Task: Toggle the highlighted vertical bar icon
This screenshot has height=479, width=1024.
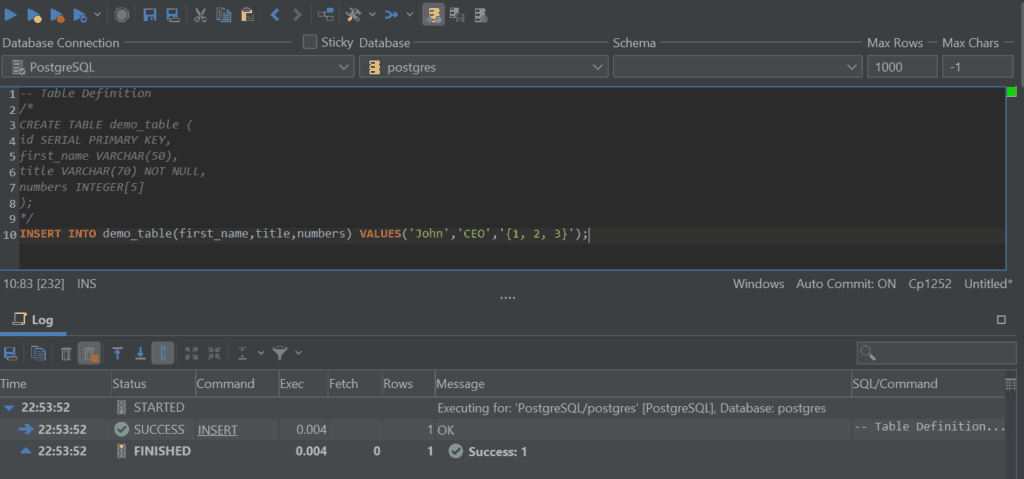Action: [x=163, y=354]
